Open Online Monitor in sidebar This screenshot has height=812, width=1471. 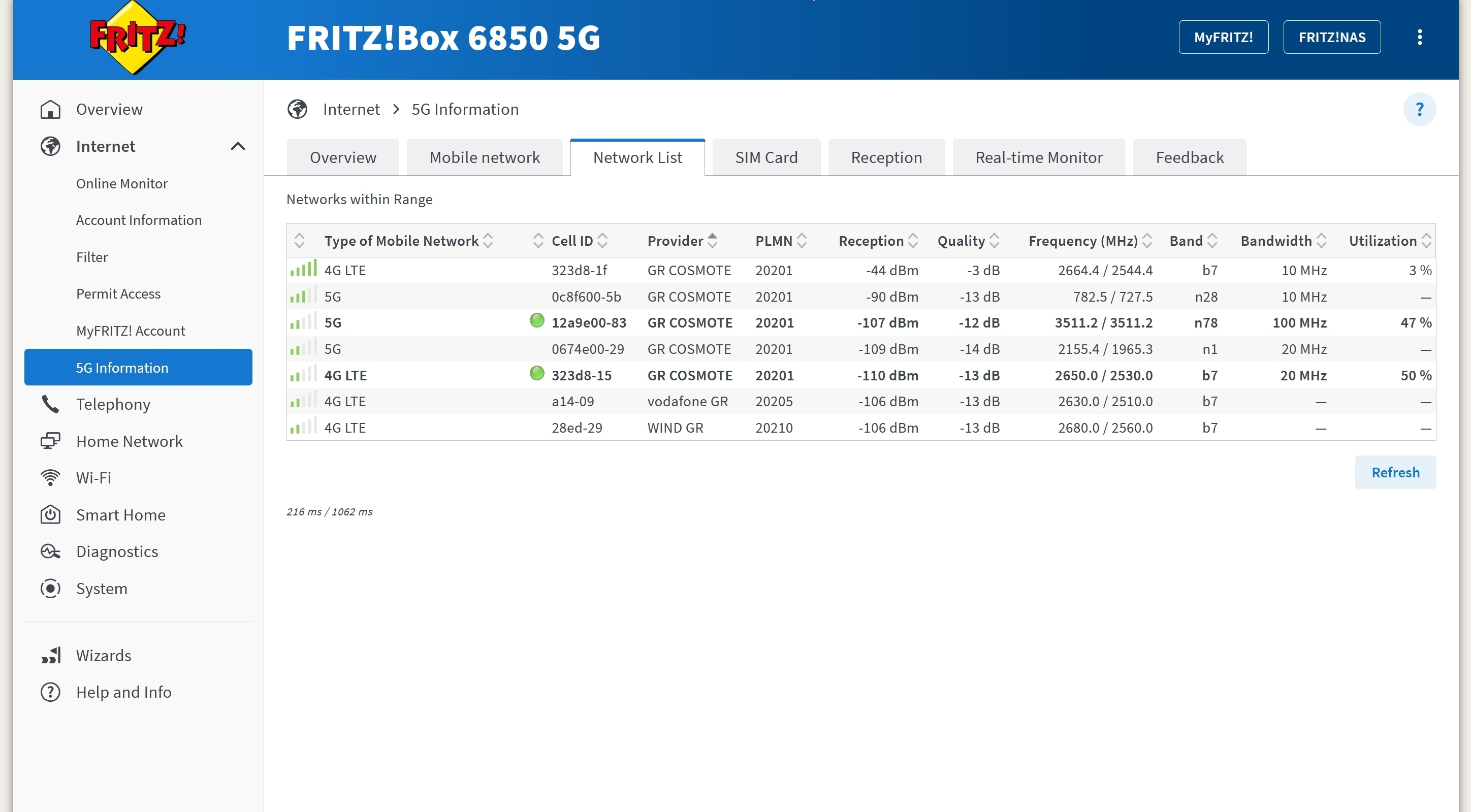pyautogui.click(x=121, y=183)
